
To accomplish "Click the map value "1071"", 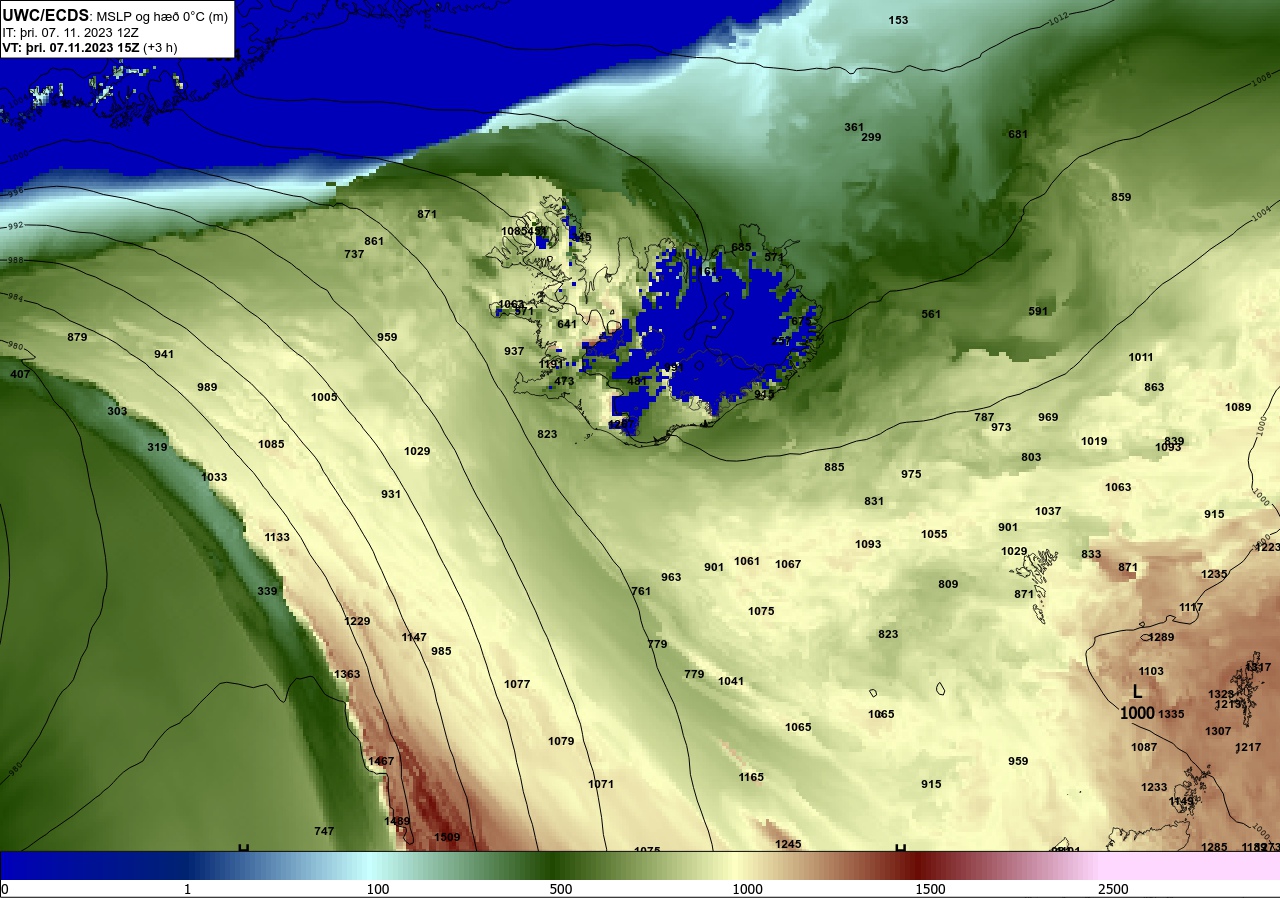I will [601, 784].
